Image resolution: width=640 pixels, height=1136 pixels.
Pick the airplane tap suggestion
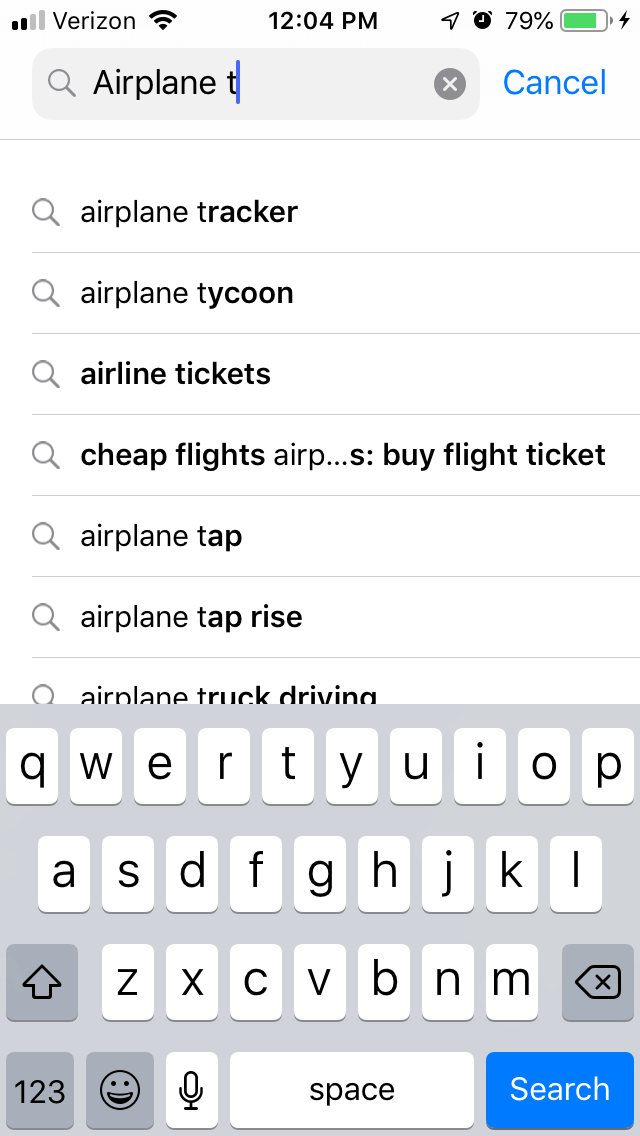tap(162, 536)
